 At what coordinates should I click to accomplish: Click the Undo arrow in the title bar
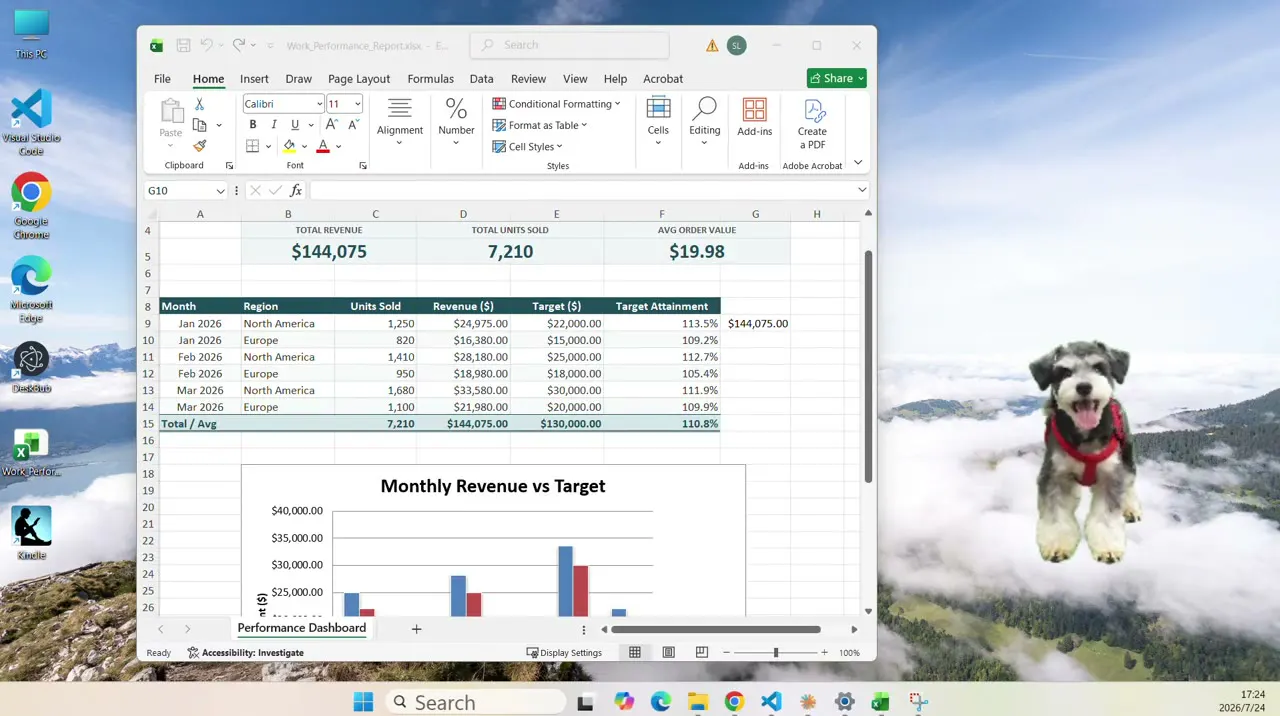tap(207, 45)
